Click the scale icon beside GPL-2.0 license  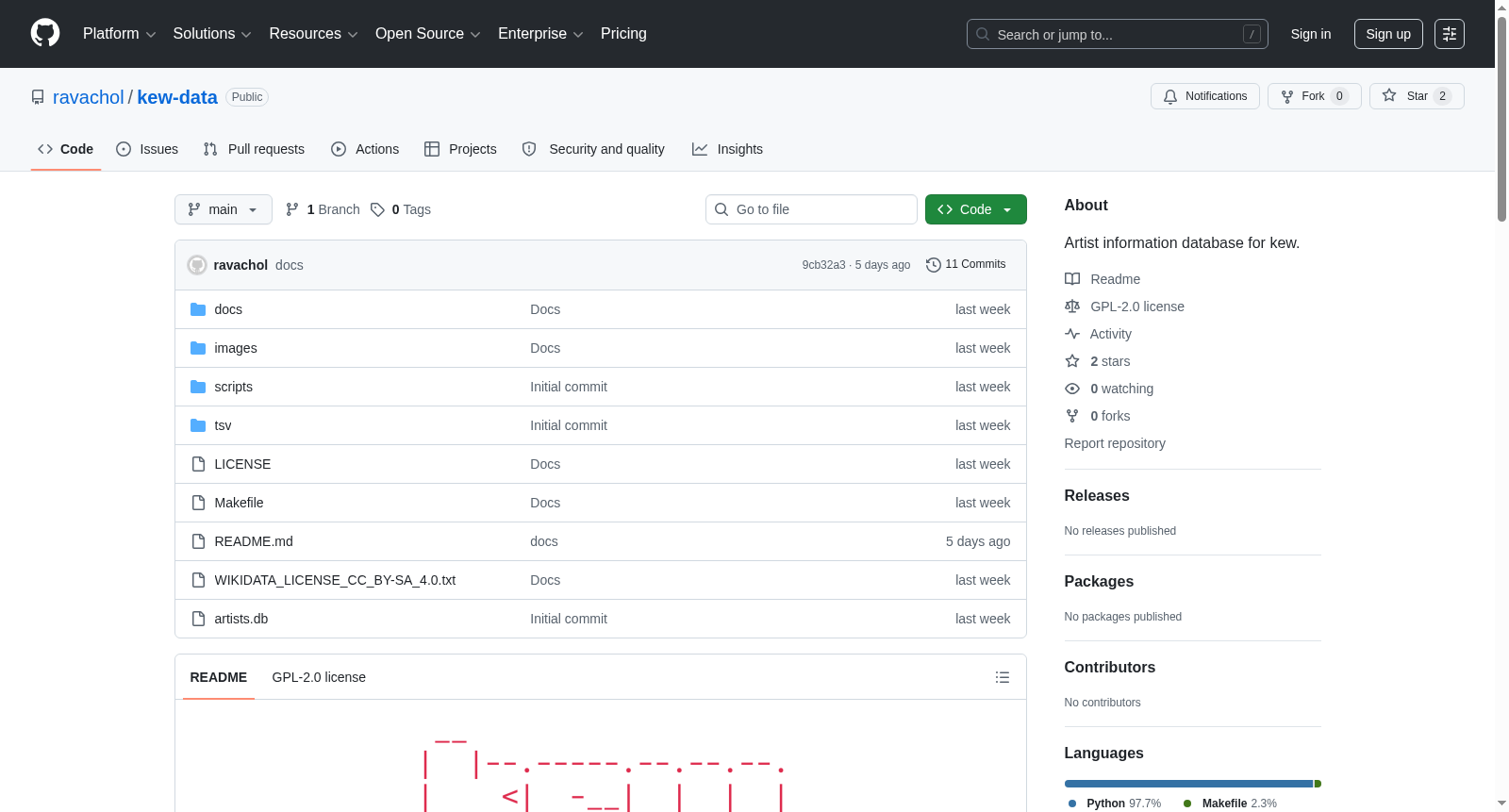1072,307
